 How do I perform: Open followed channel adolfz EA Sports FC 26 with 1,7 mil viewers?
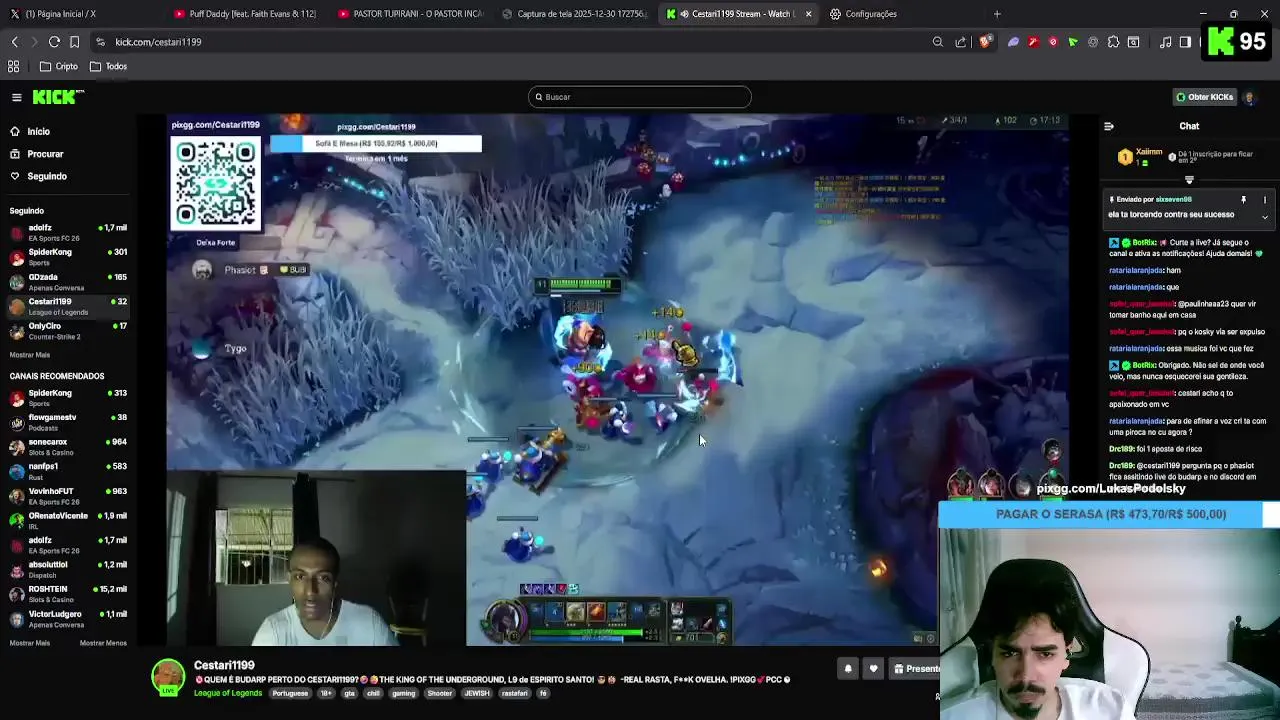(68, 233)
